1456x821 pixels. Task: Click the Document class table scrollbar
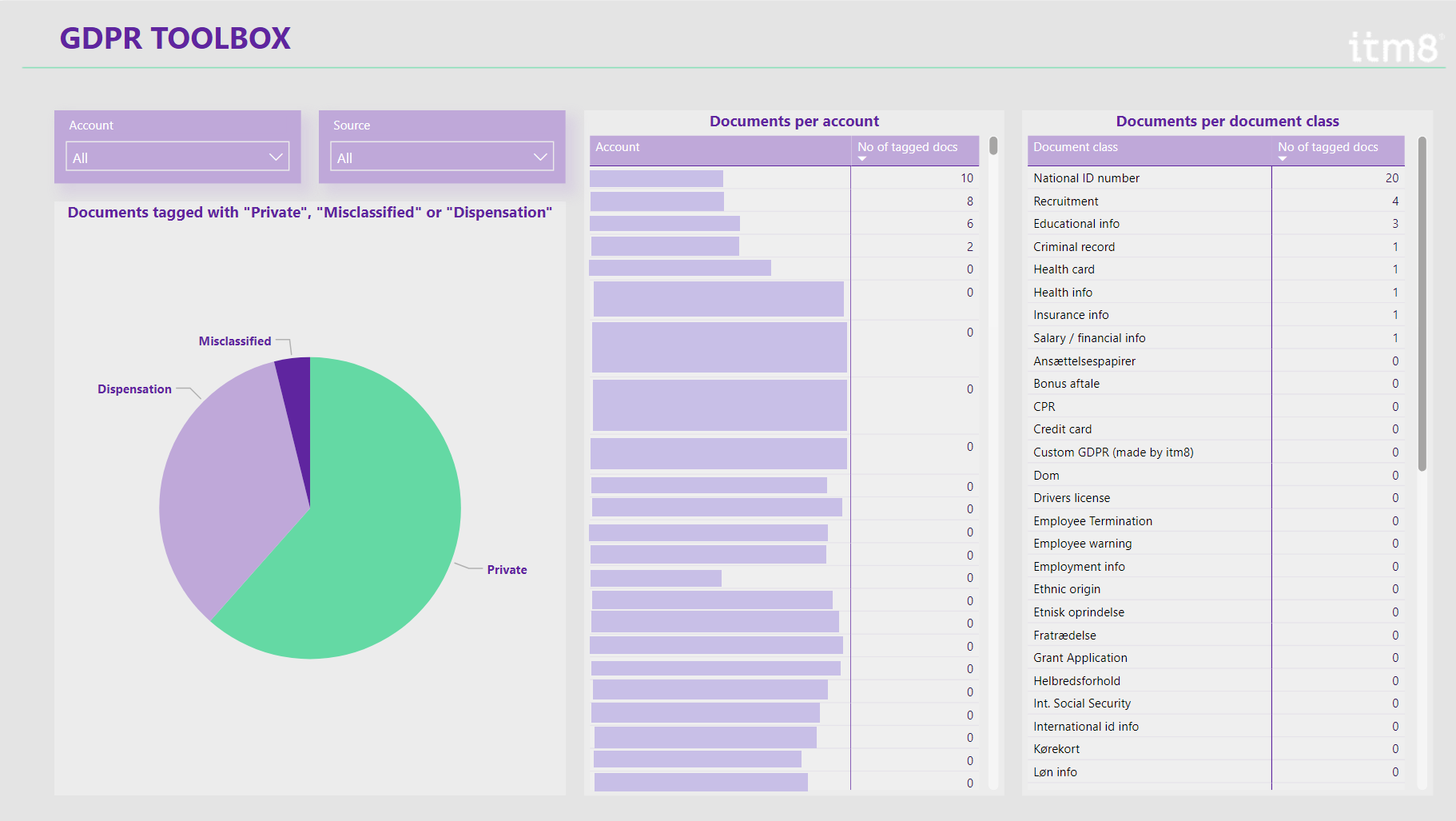[1422, 304]
